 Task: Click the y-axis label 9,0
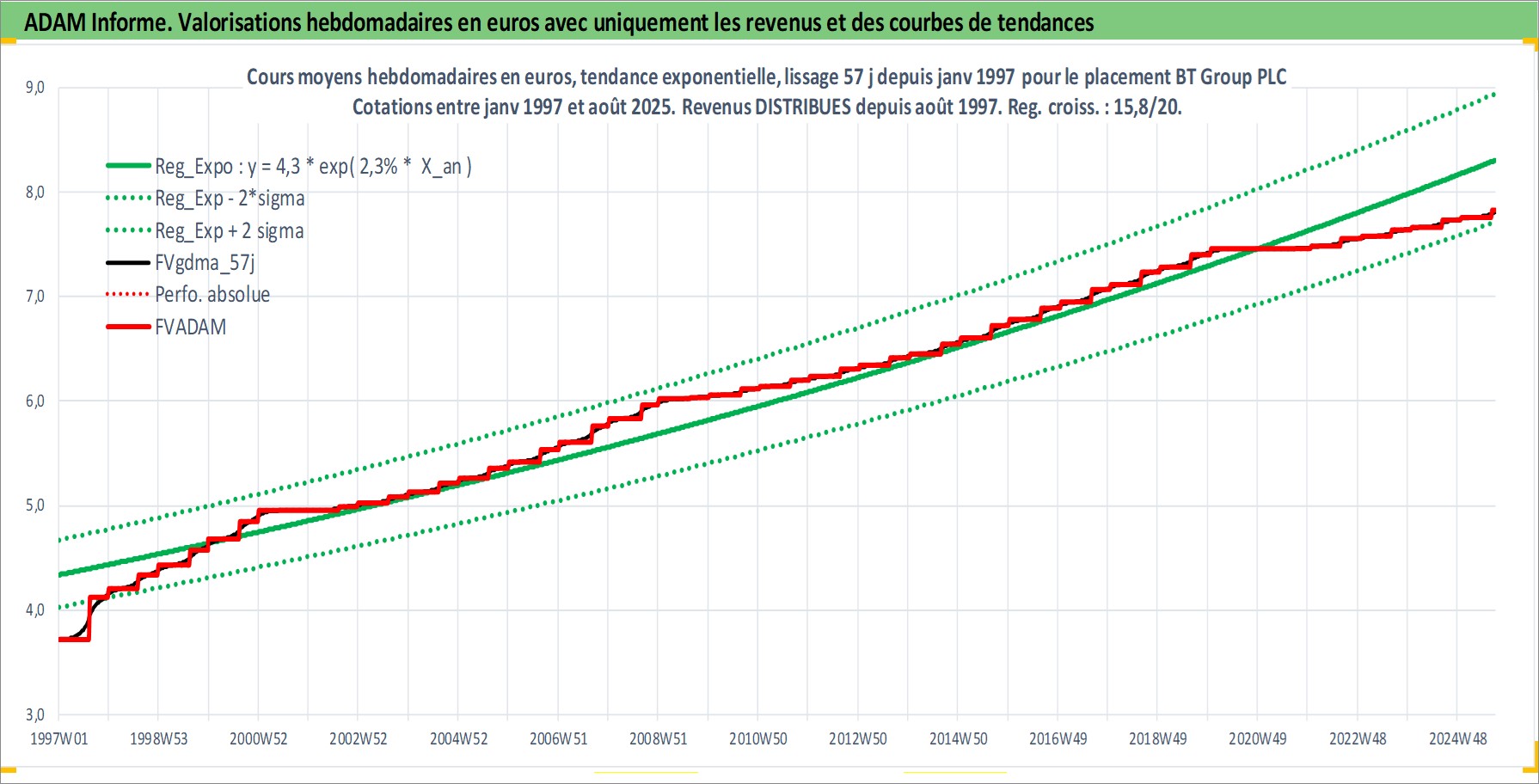tap(35, 88)
